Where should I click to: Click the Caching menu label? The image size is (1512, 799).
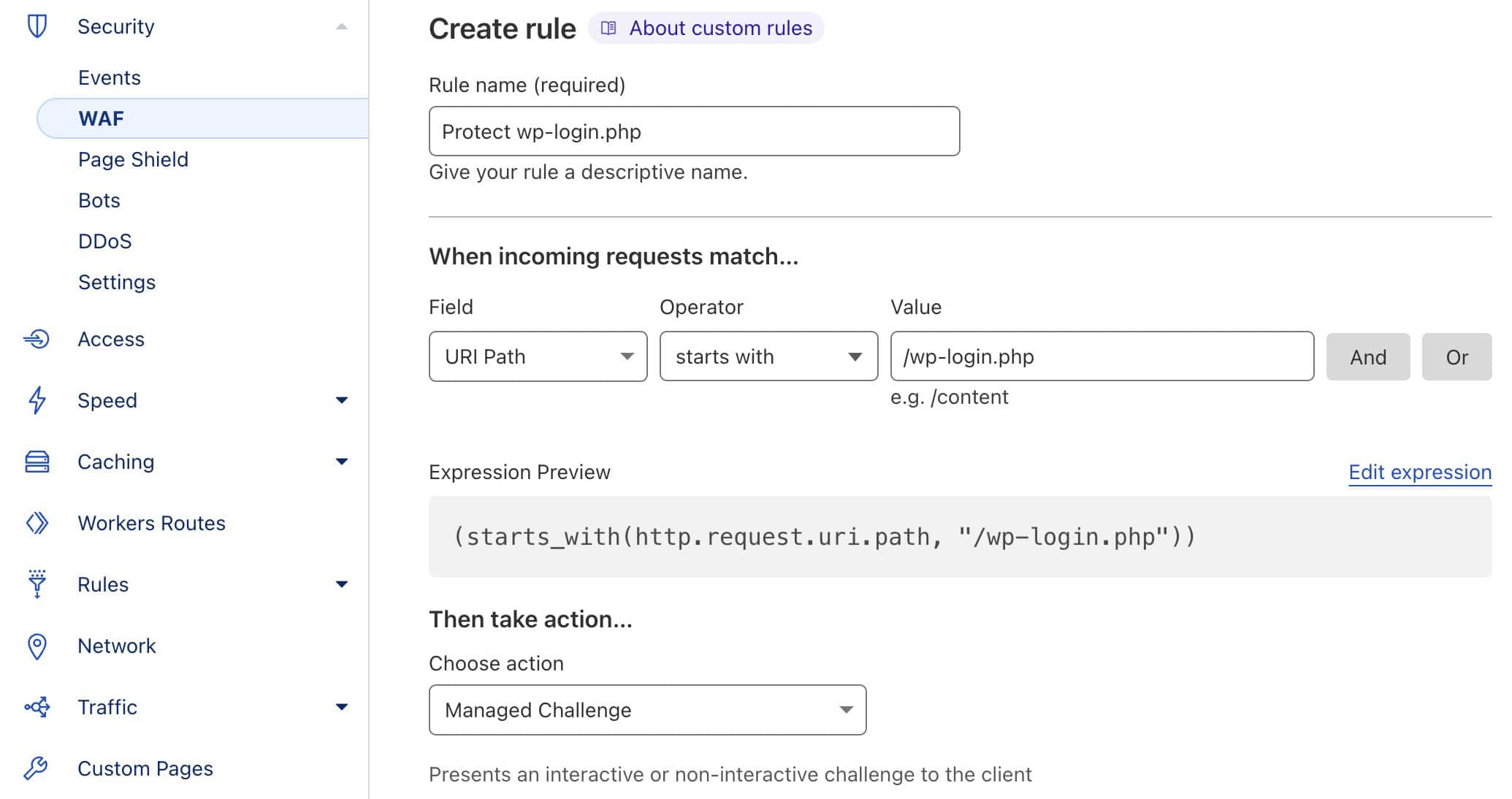(116, 462)
